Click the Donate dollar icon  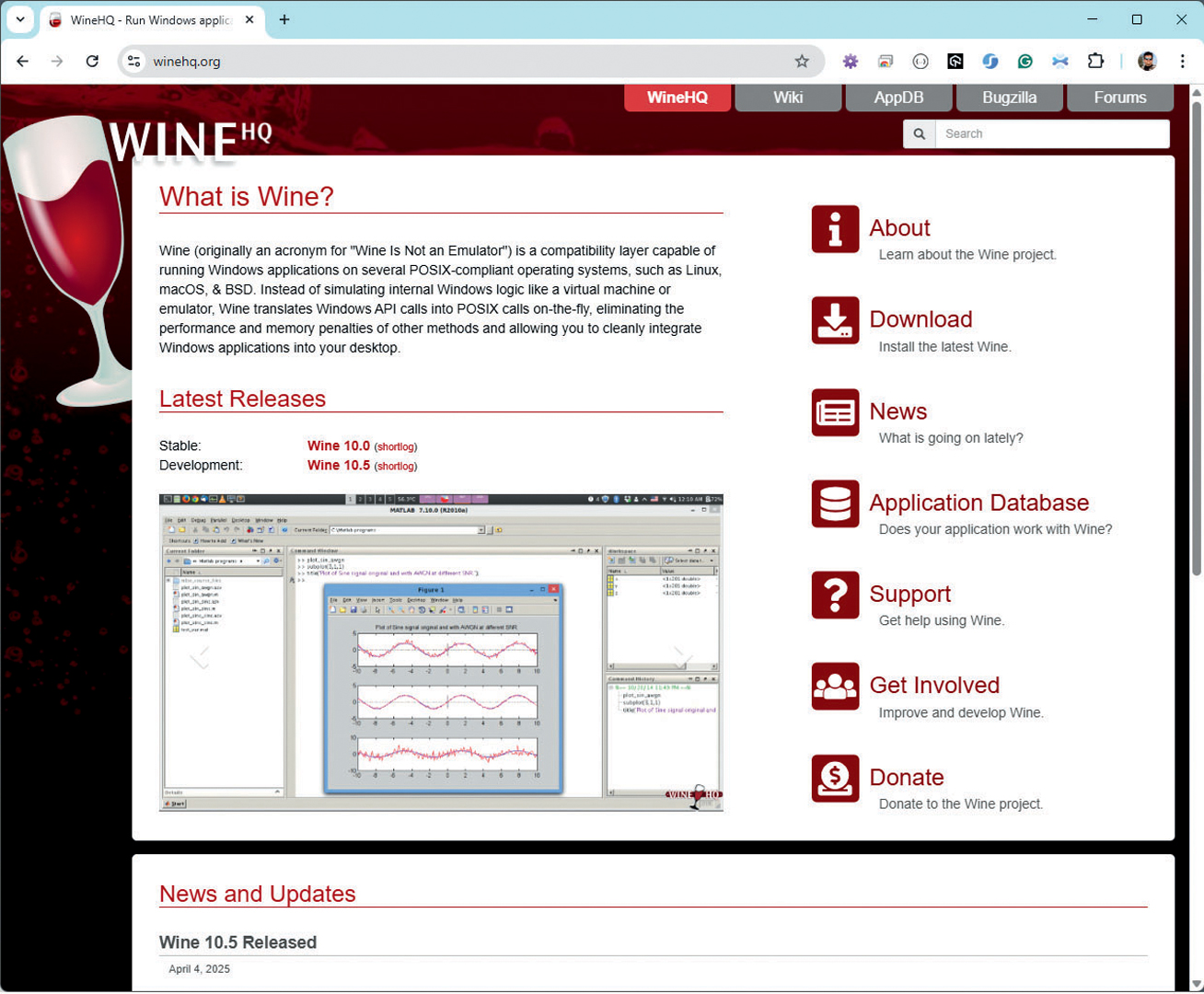(x=835, y=779)
